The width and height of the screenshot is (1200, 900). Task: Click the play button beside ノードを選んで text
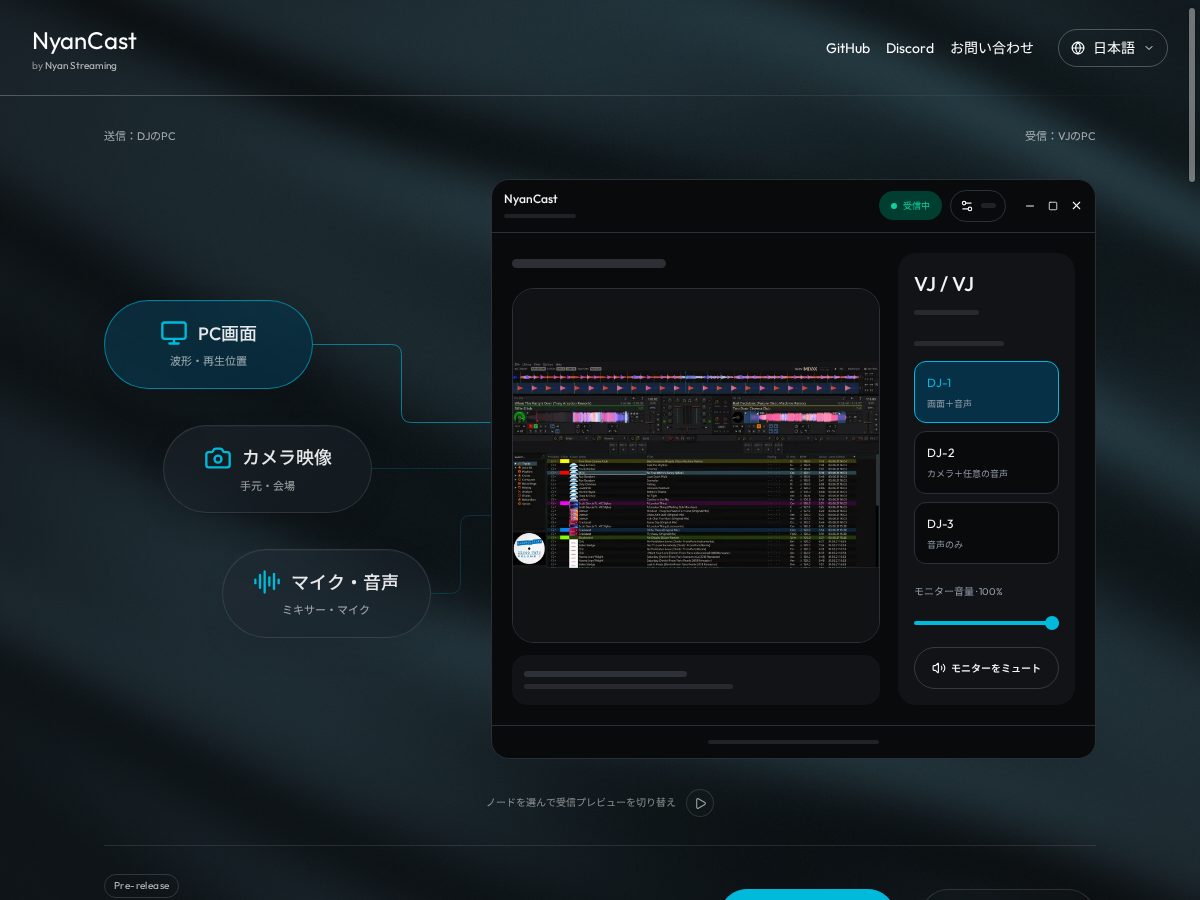click(x=700, y=803)
